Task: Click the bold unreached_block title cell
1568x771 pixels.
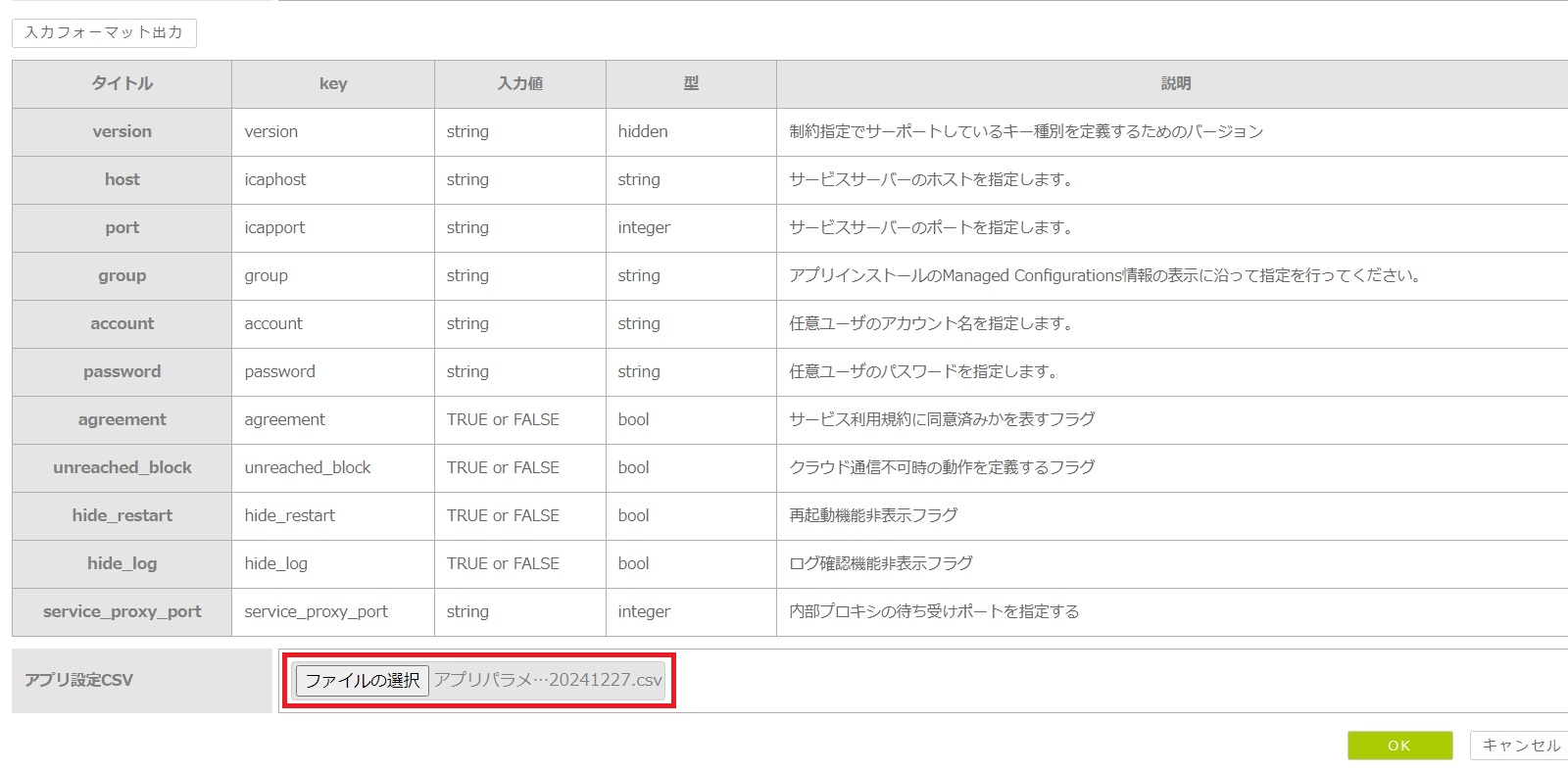Action: [122, 468]
